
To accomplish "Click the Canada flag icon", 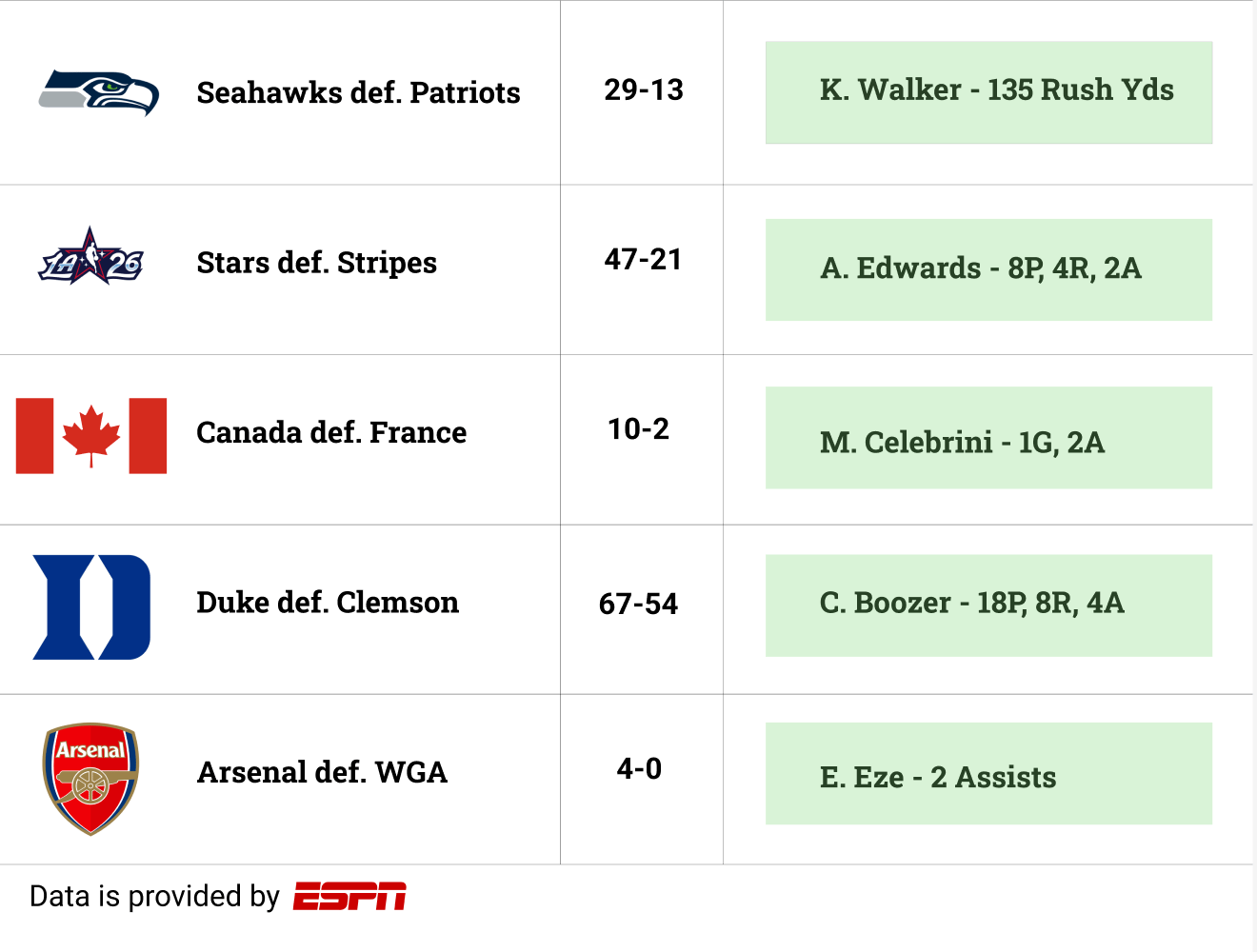I will click(x=91, y=435).
